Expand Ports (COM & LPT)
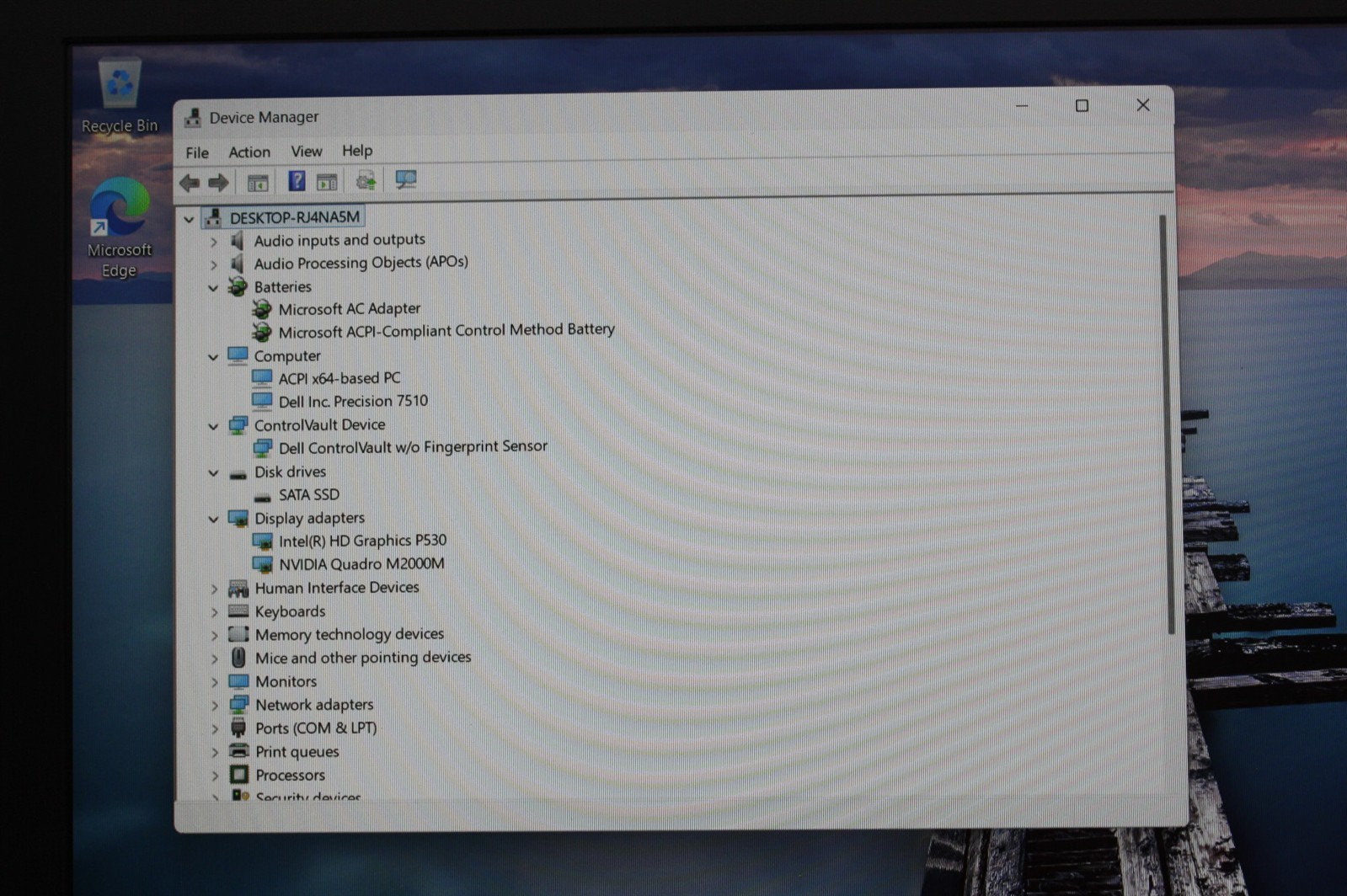The width and height of the screenshot is (1347, 896). [x=214, y=729]
